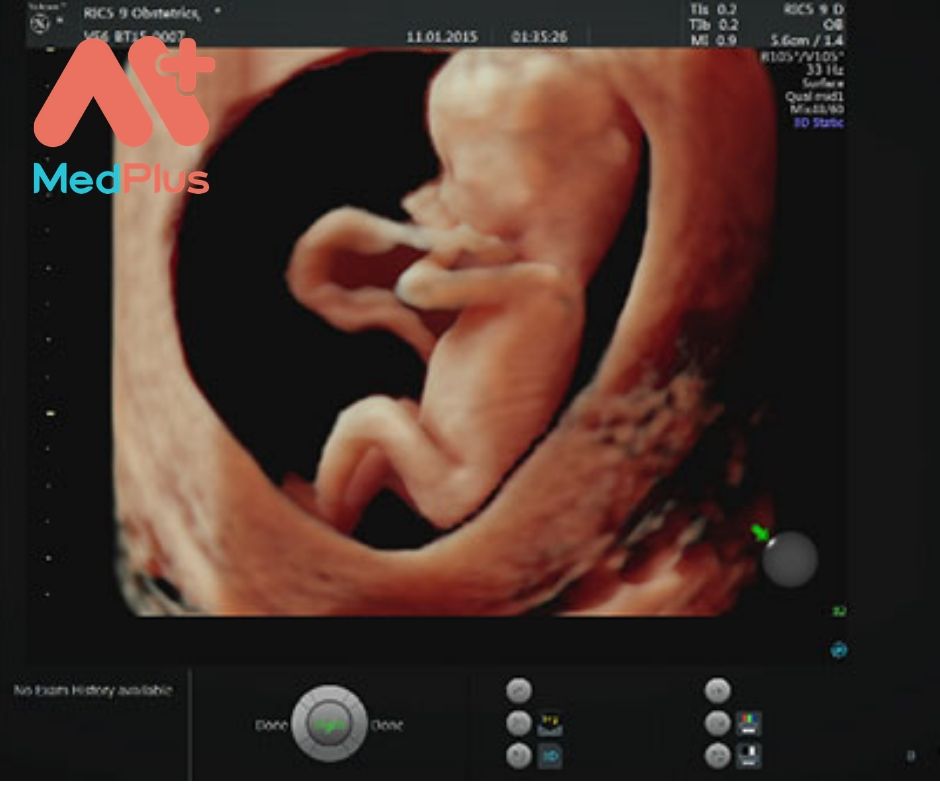Click the multicolor icon in the right button column

(x=748, y=722)
